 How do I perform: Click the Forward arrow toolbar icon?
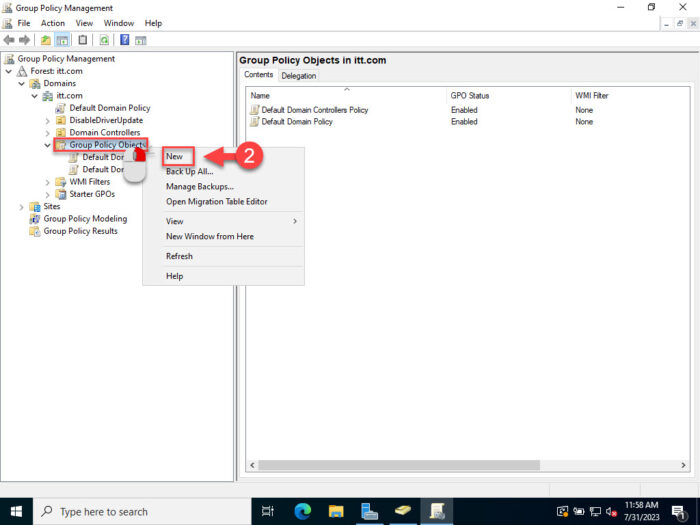pyautogui.click(x=25, y=40)
